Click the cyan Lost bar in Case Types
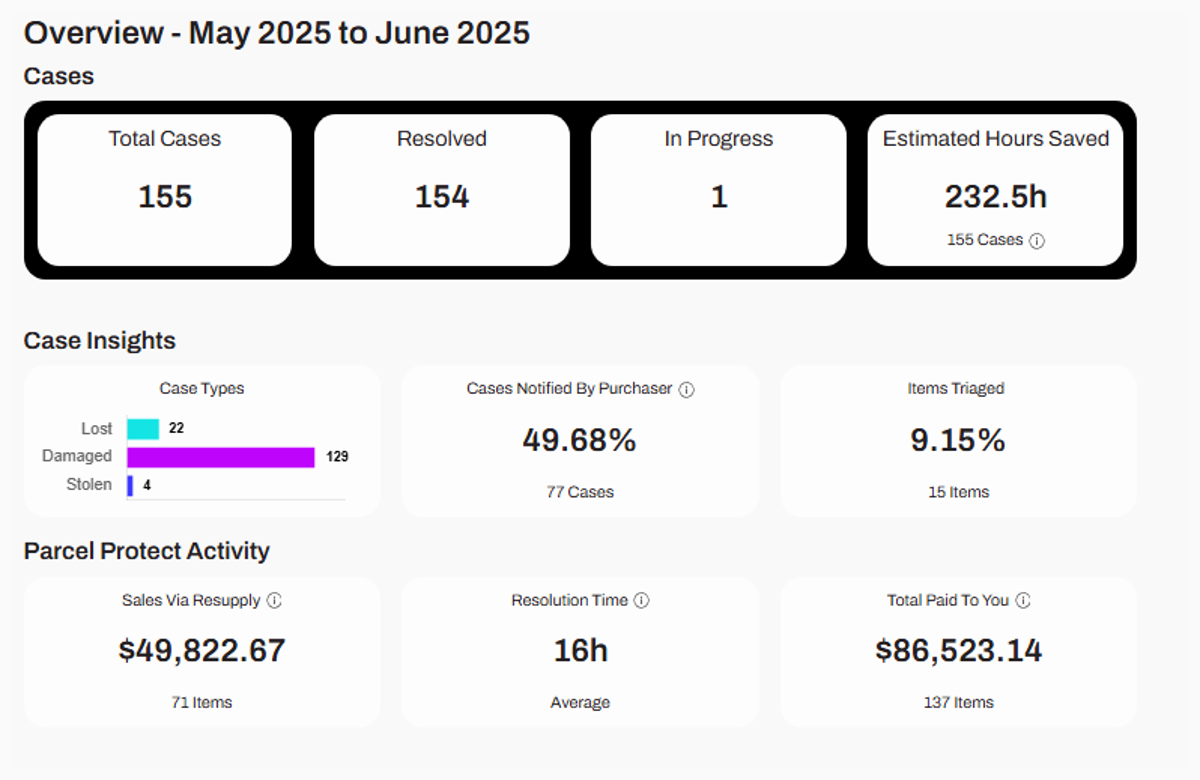 144,429
